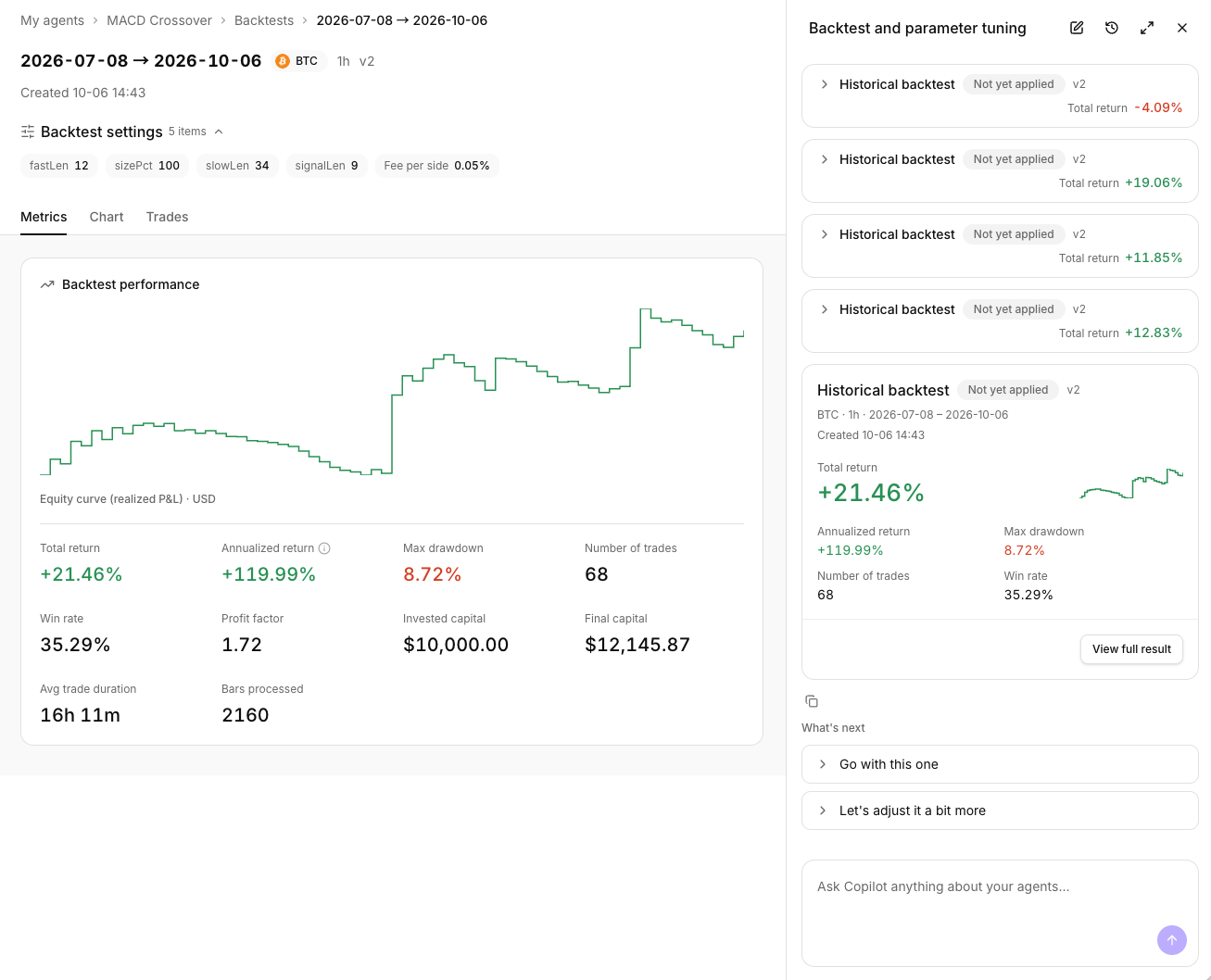Click the info icon beside Annualized return
Image resolution: width=1211 pixels, height=980 pixels.
(324, 548)
